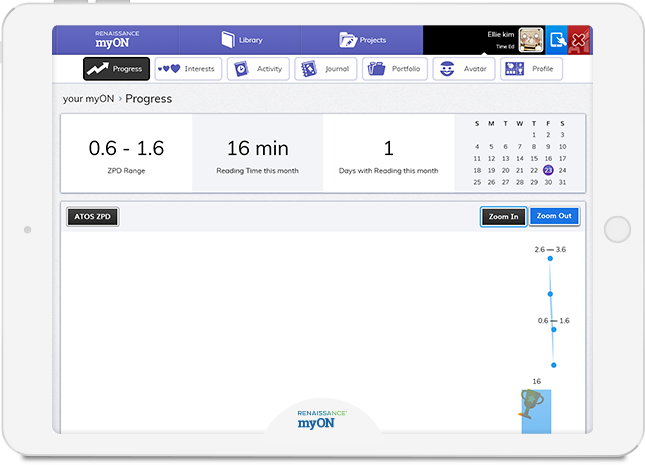645x465 pixels.
Task: Click the notebook icon beside Journal
Action: coord(309,69)
